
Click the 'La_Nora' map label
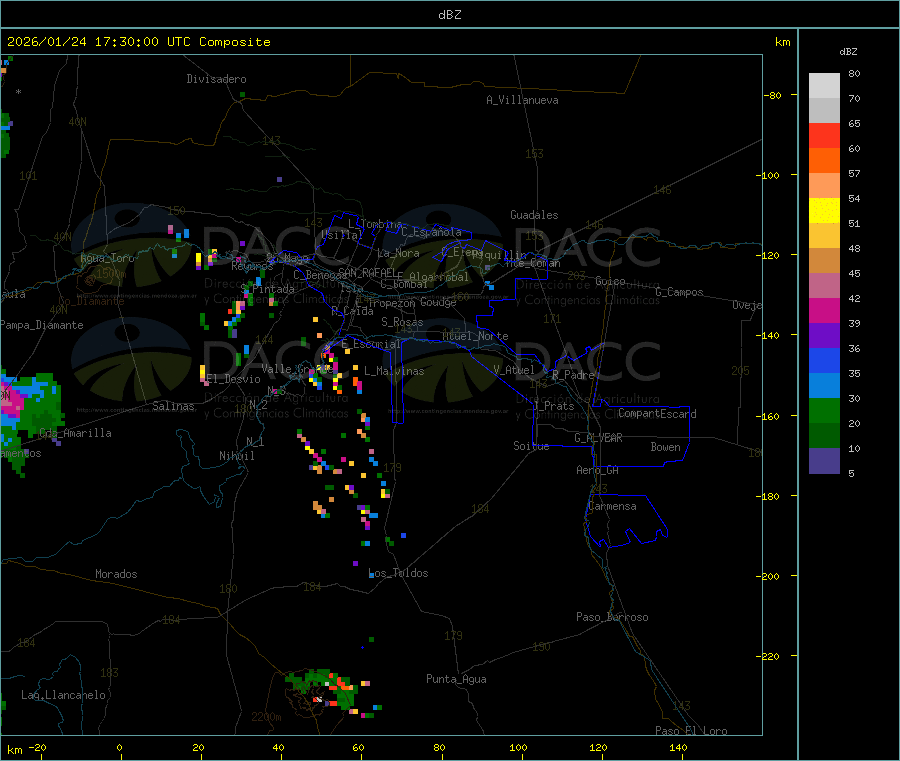pyautogui.click(x=398, y=253)
